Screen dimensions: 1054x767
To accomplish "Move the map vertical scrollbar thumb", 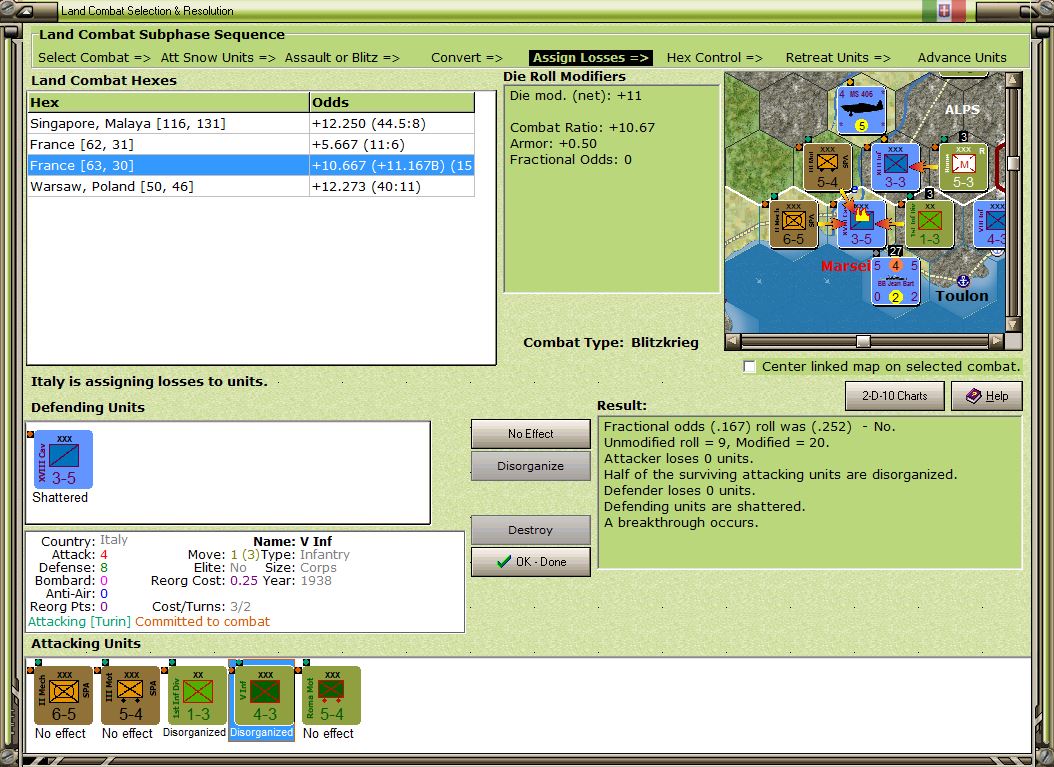I will click(1013, 163).
